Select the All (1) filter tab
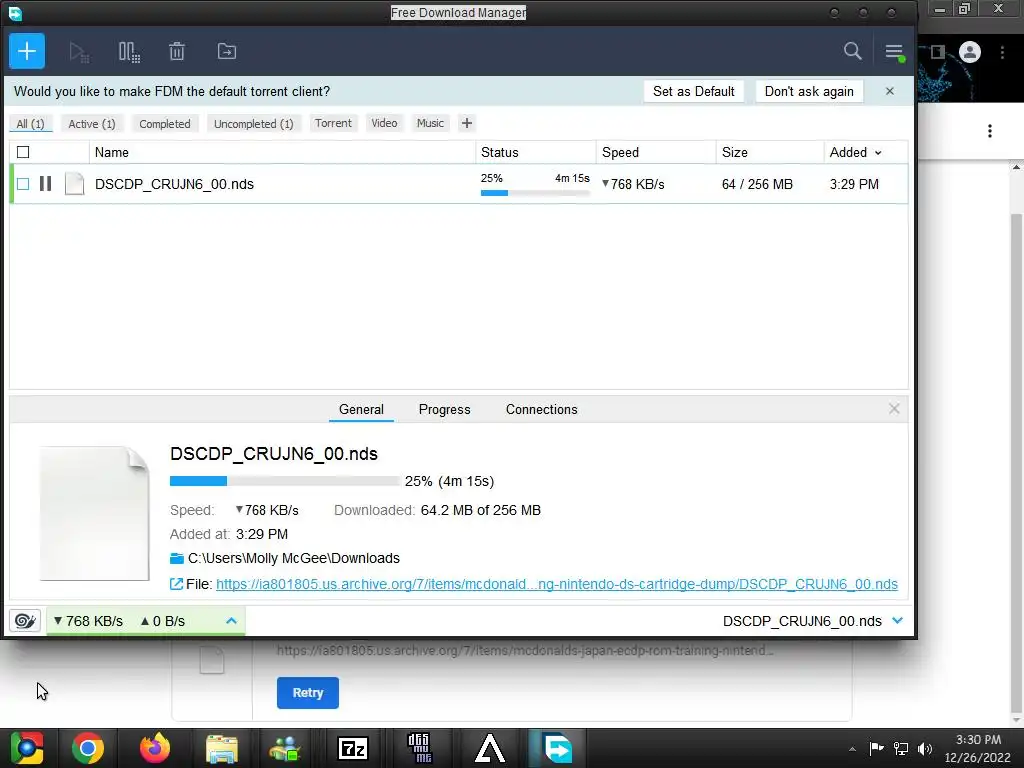 click(x=30, y=124)
